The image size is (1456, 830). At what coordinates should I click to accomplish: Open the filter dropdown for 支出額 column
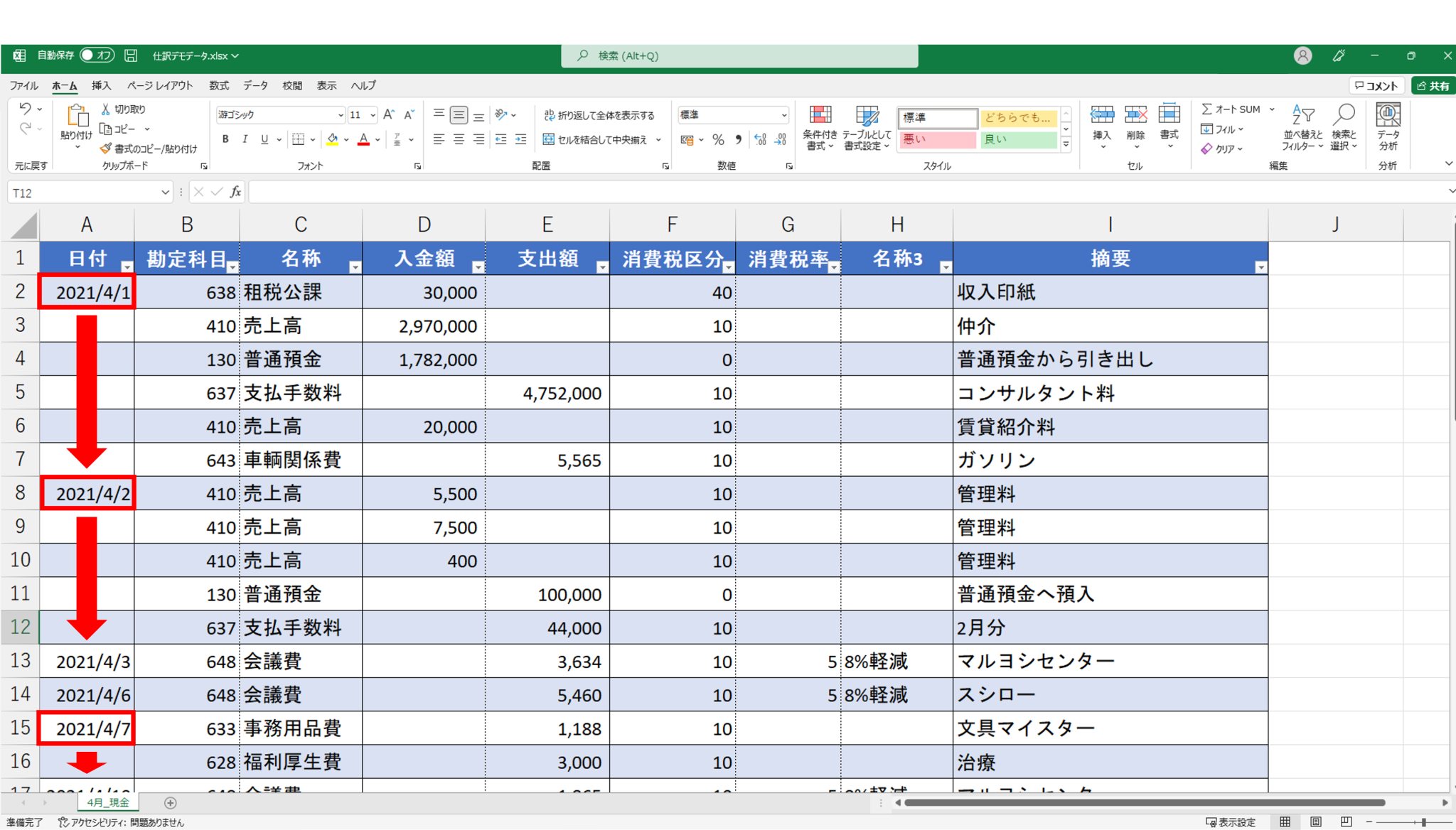point(602,267)
